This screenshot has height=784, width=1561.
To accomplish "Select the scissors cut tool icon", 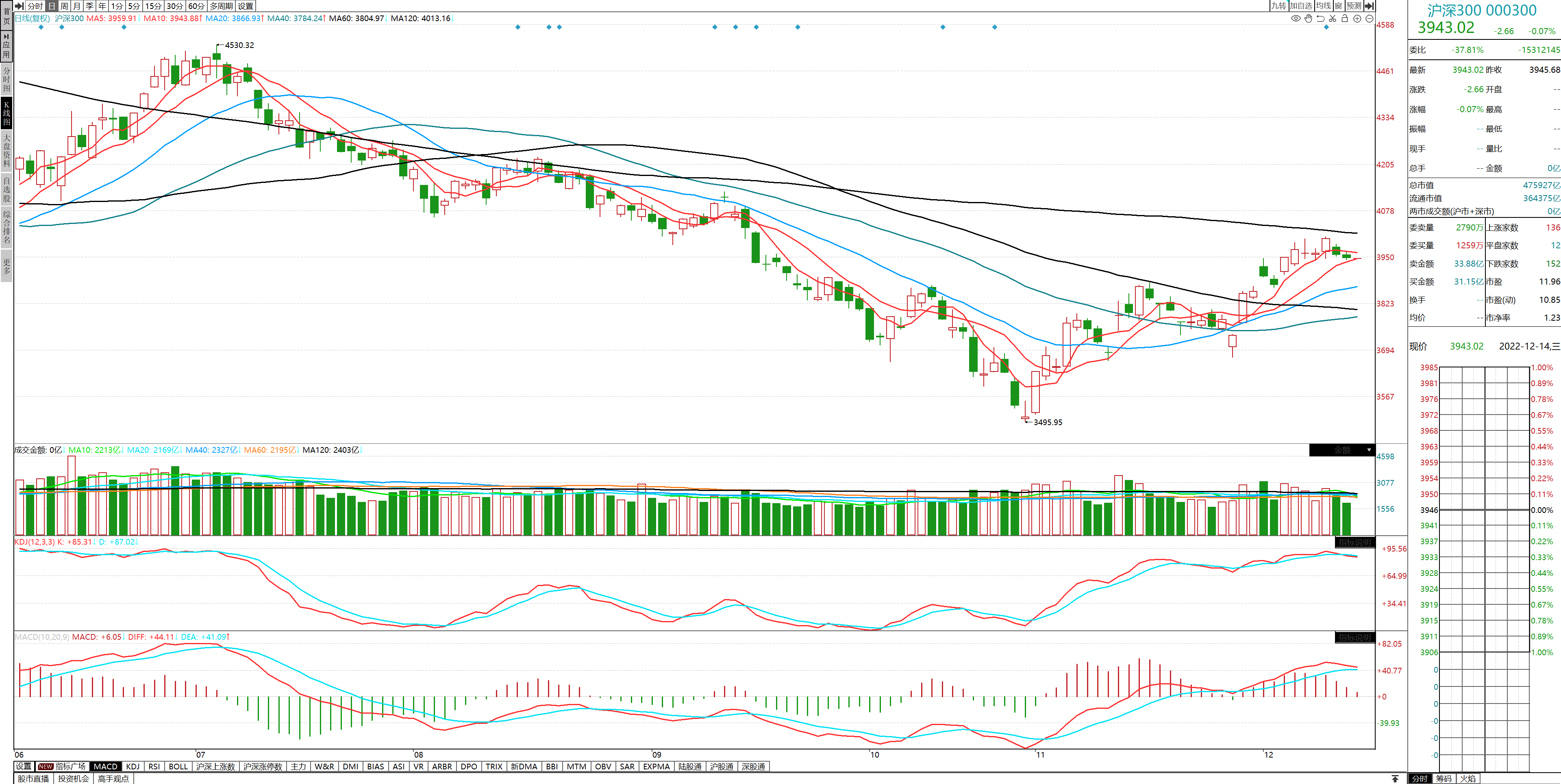I will [x=1333, y=19].
